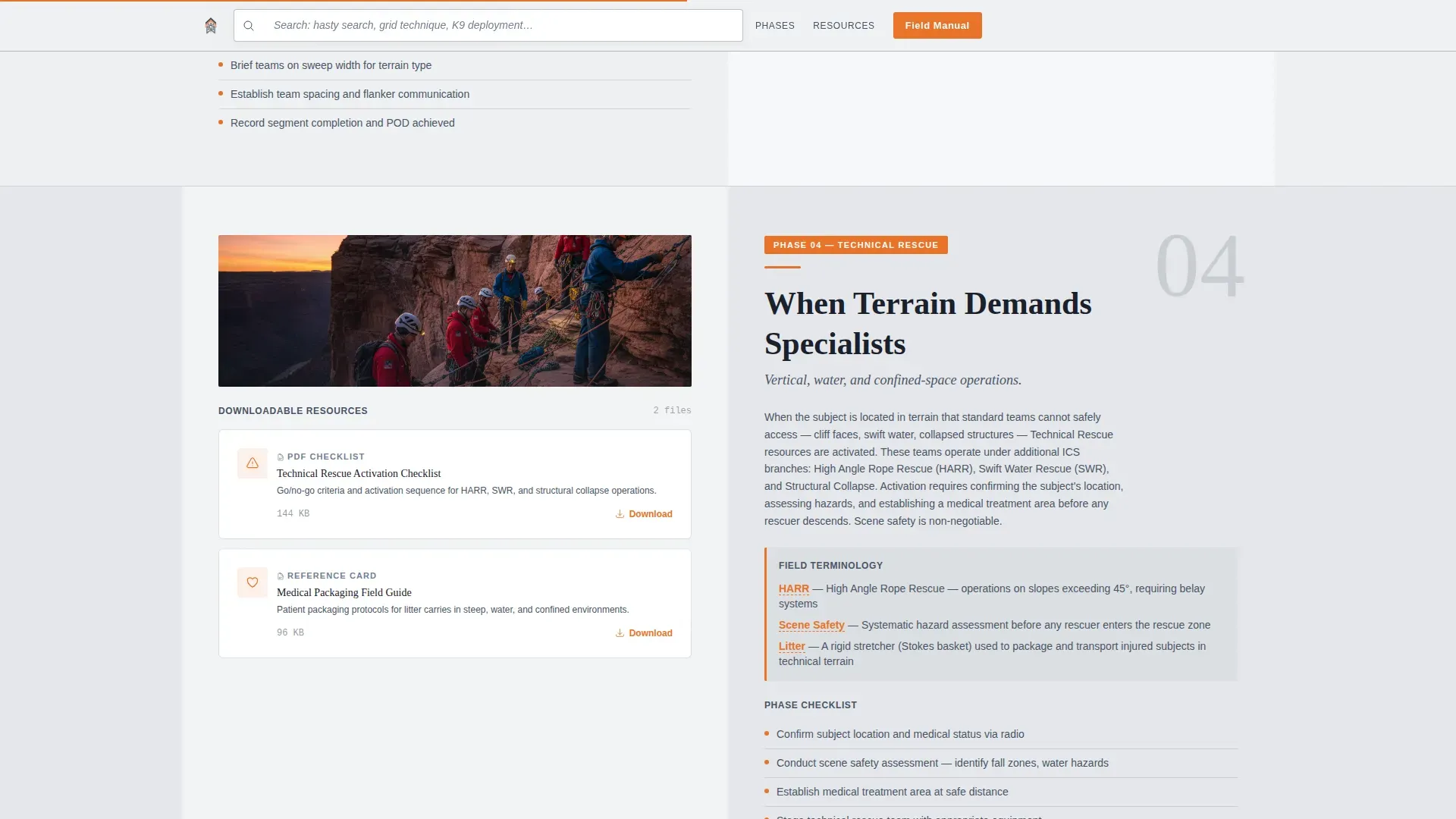Select 'Establish team spacing and flanker communication'
The height and width of the screenshot is (819, 1456).
coord(455,94)
